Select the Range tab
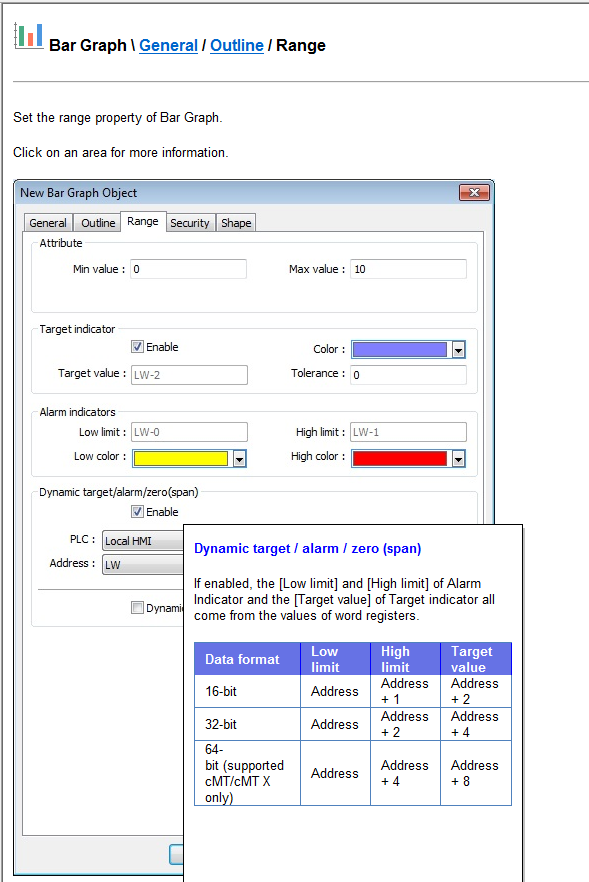The image size is (589, 882). point(143,222)
